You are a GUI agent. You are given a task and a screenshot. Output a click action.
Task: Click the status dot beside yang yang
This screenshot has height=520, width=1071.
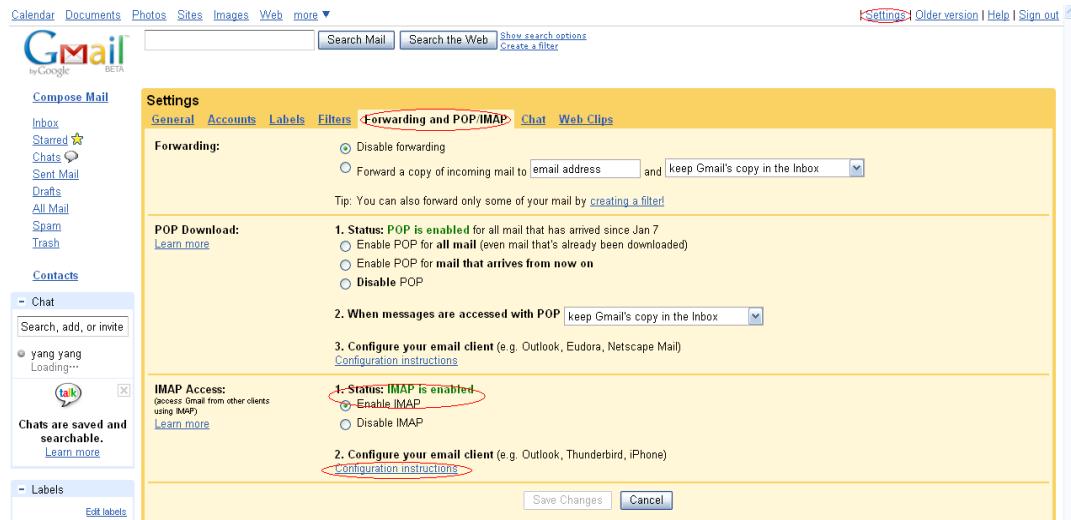(x=22, y=354)
